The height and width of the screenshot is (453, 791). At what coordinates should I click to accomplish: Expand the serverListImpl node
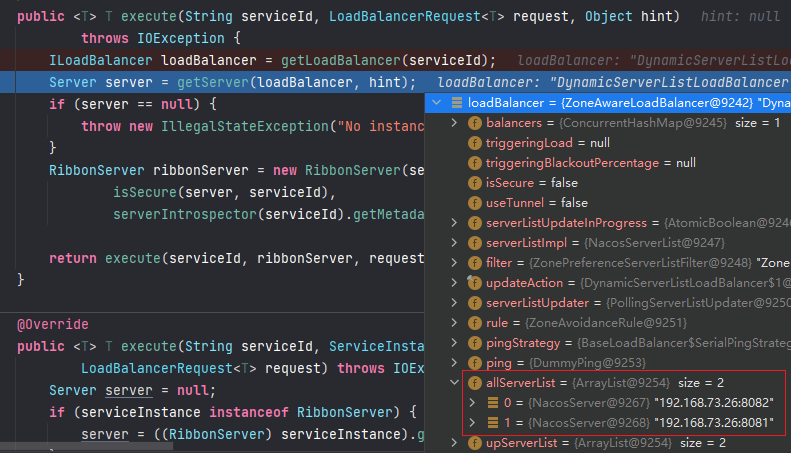455,243
